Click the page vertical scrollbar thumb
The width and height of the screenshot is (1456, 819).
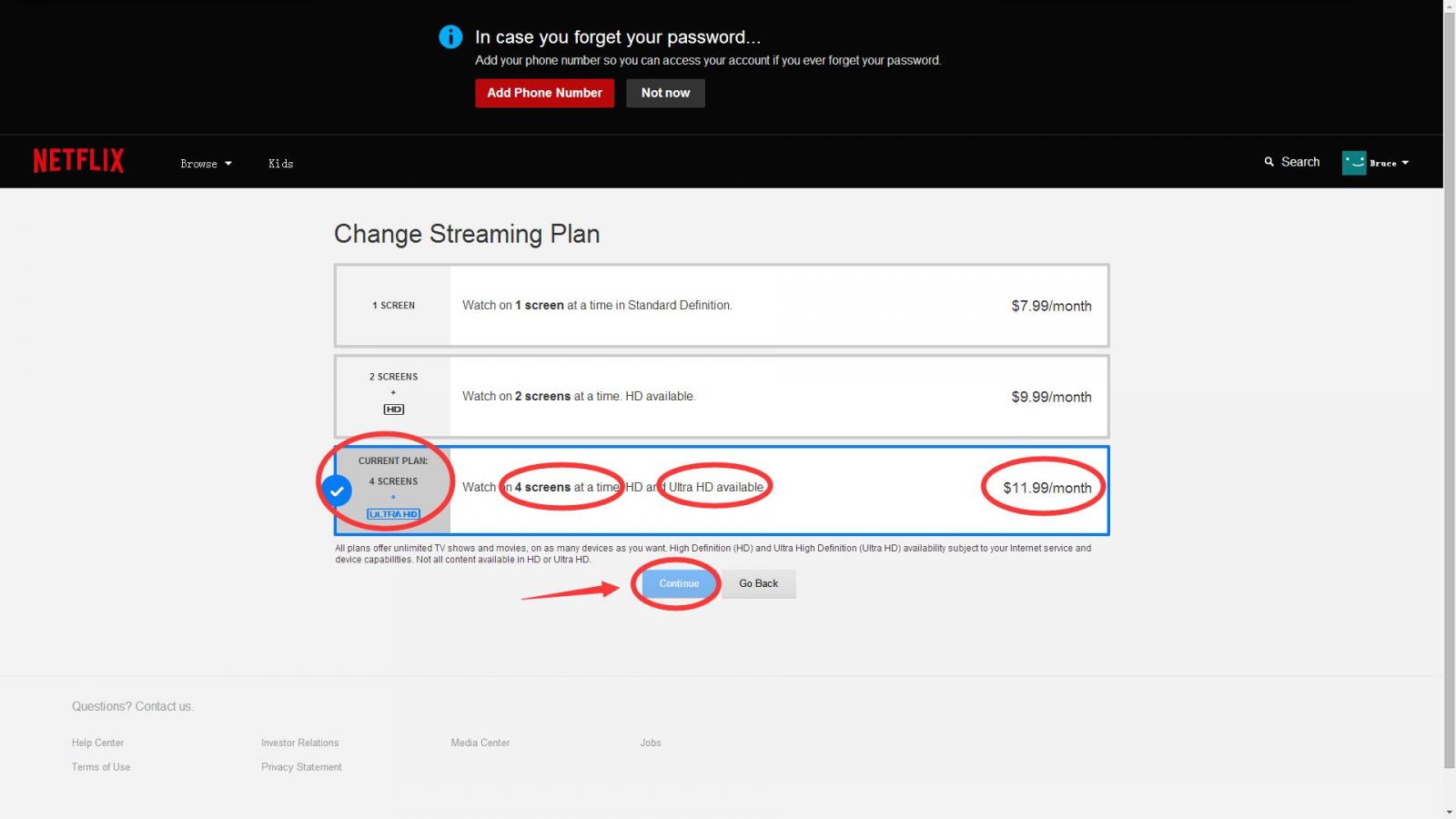1450,389
